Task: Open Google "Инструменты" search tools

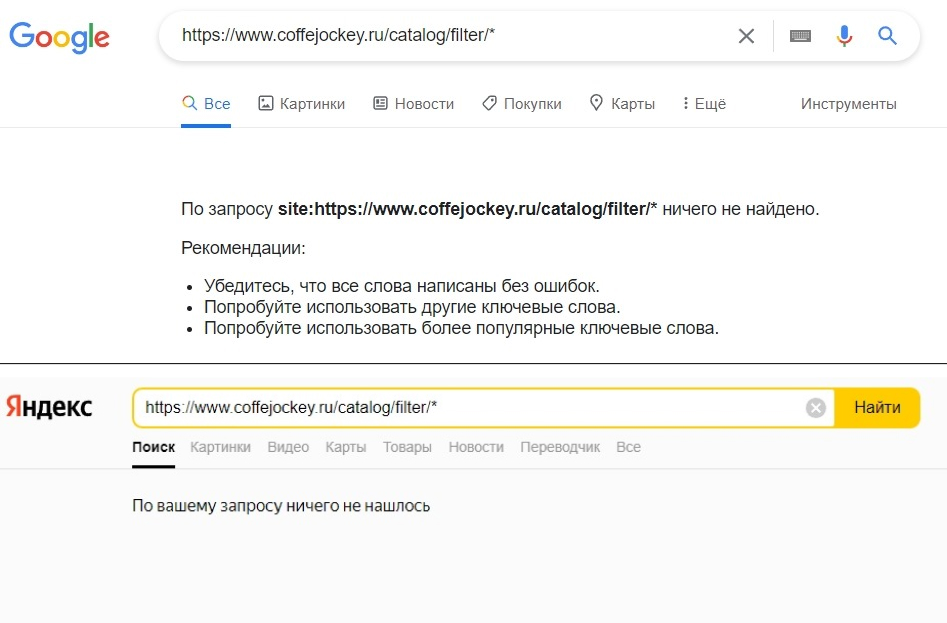Action: click(x=848, y=104)
